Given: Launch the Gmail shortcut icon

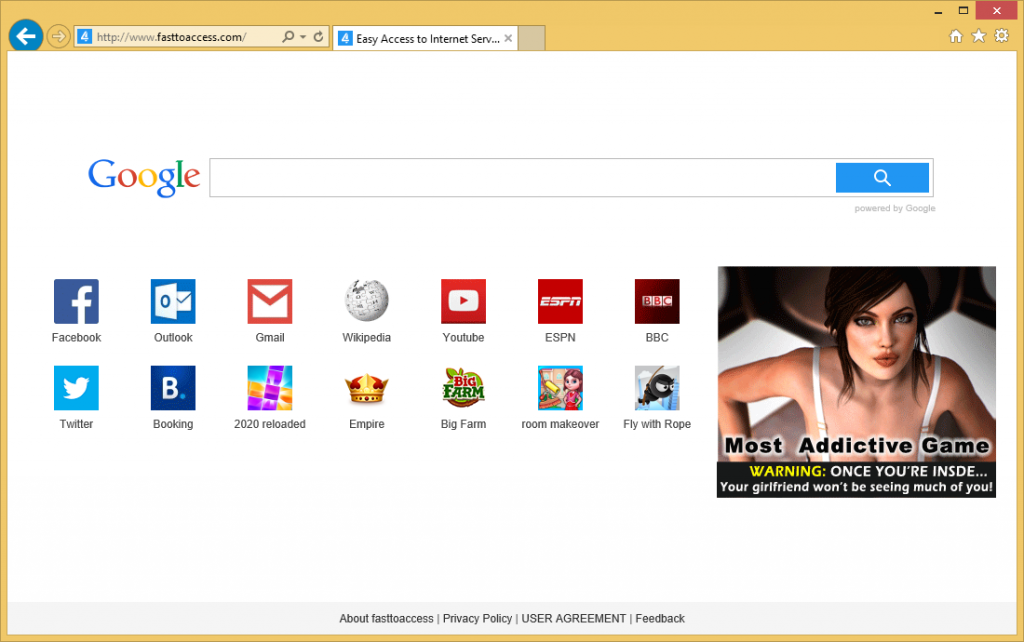Looking at the screenshot, I should (270, 301).
